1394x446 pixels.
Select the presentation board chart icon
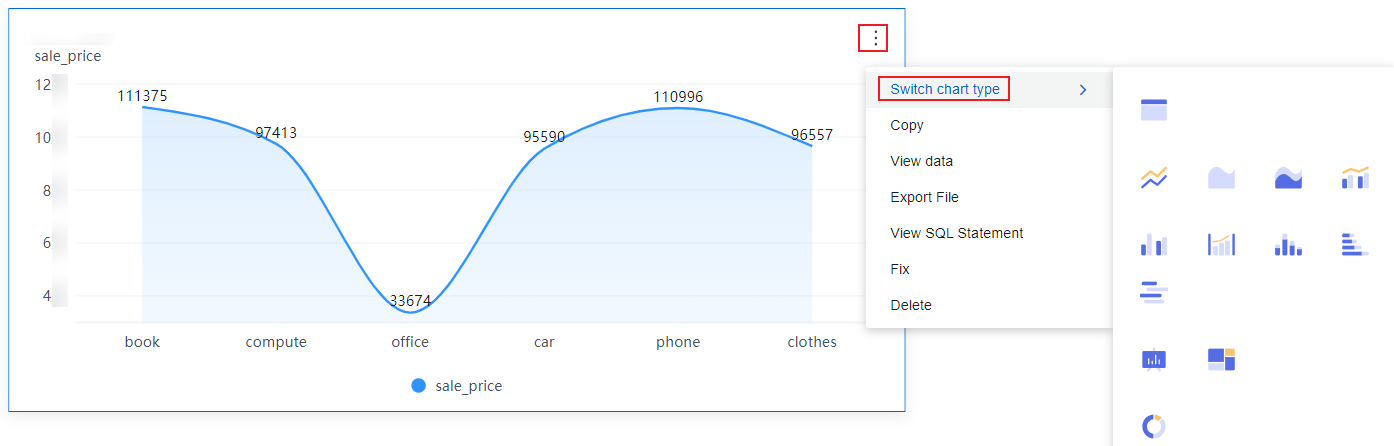click(x=1154, y=359)
